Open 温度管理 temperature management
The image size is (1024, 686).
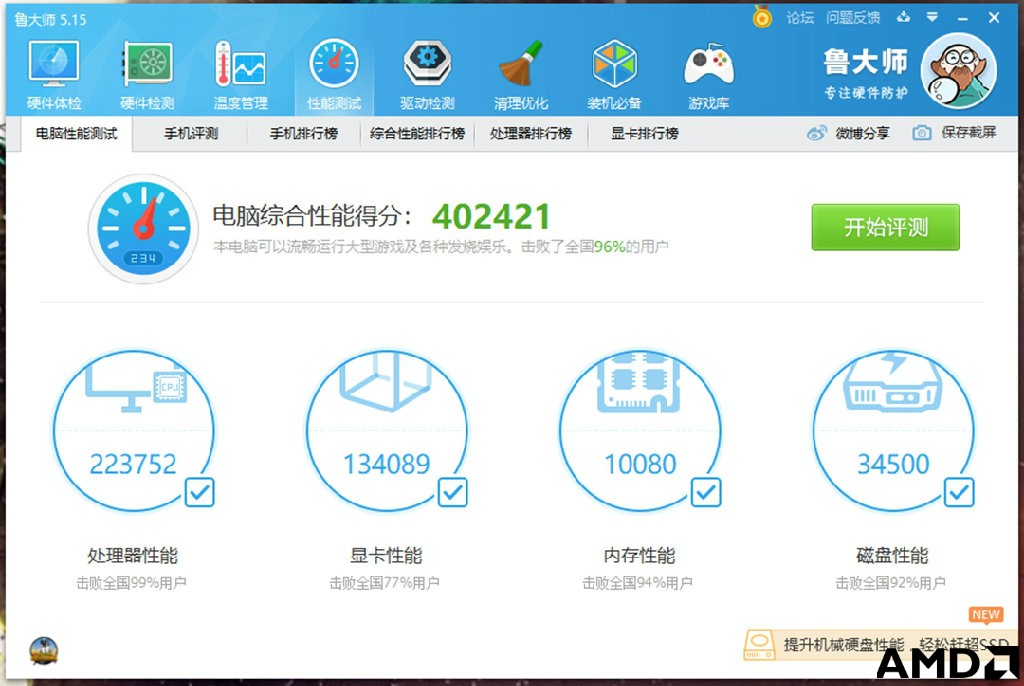[x=240, y=74]
